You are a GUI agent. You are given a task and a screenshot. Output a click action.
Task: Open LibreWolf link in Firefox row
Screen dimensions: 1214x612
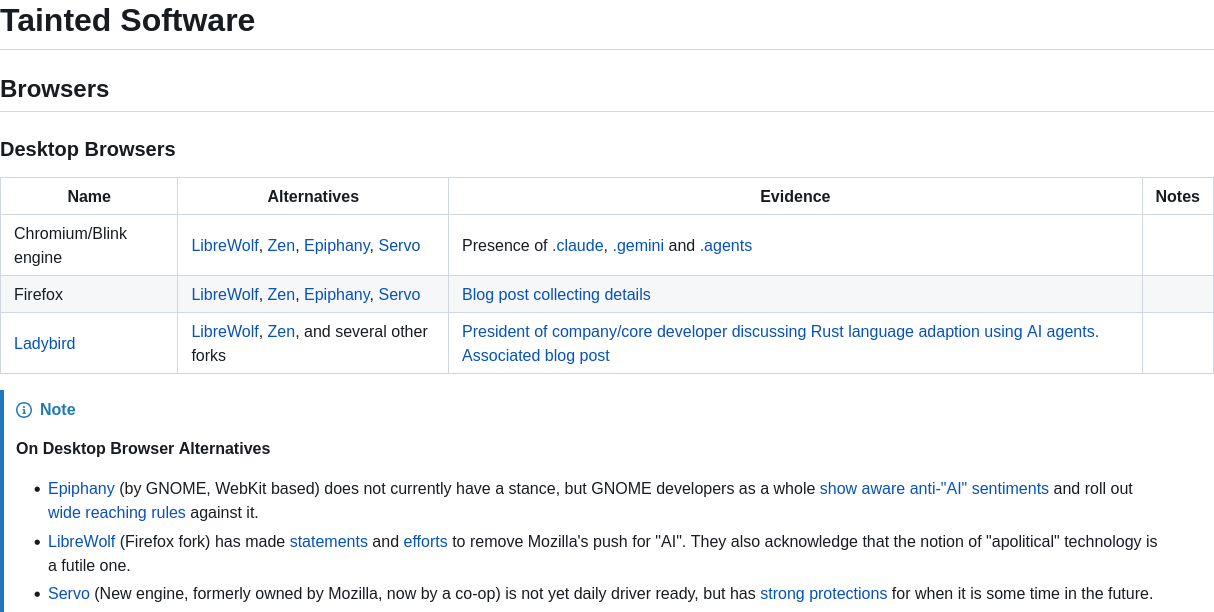click(x=225, y=294)
